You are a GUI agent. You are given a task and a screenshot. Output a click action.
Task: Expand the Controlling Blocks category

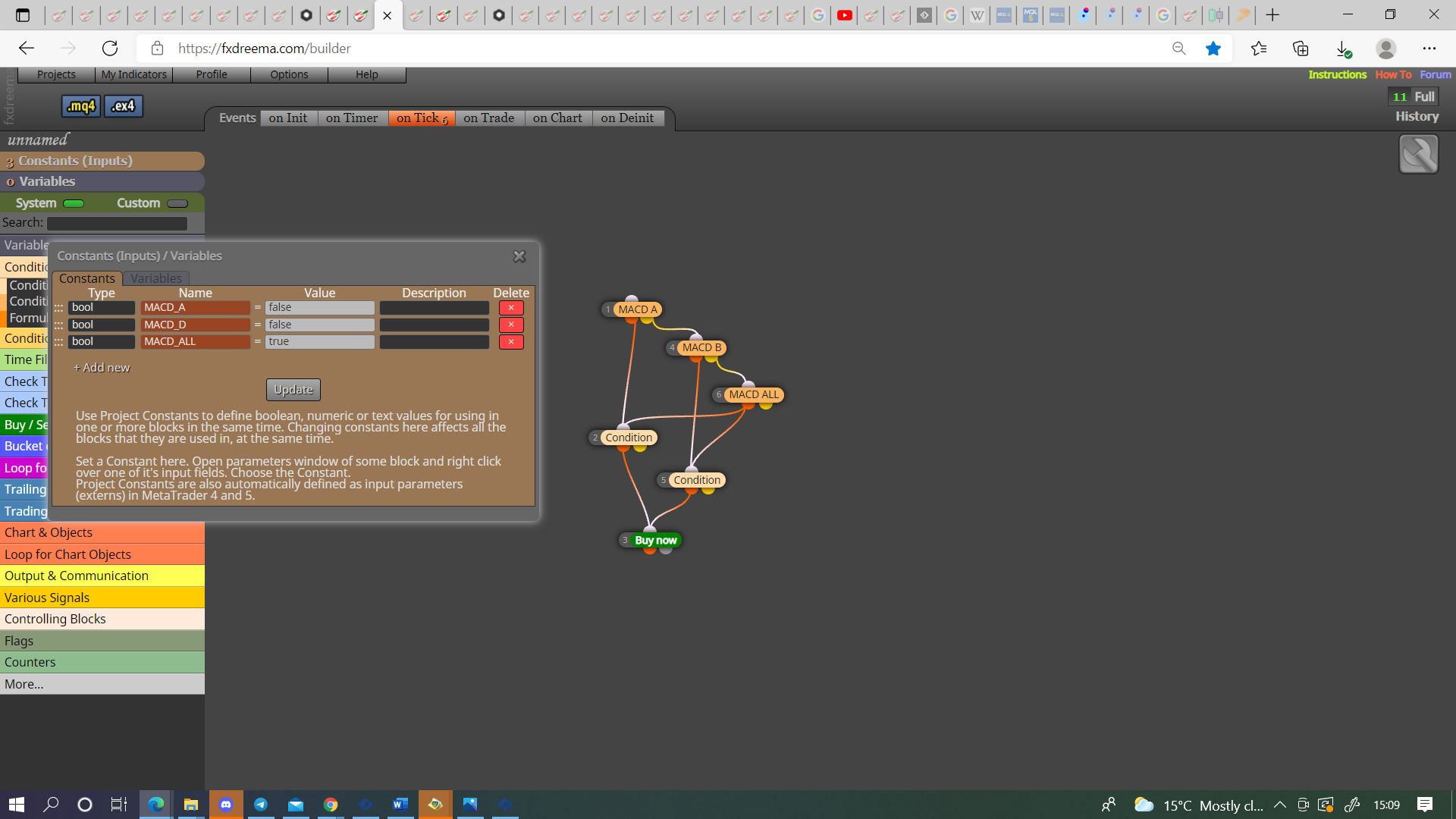pos(102,619)
